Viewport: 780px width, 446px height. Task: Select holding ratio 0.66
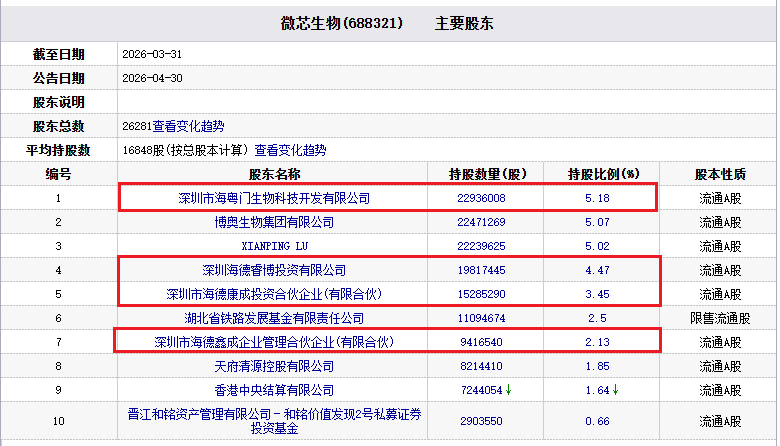pos(597,421)
